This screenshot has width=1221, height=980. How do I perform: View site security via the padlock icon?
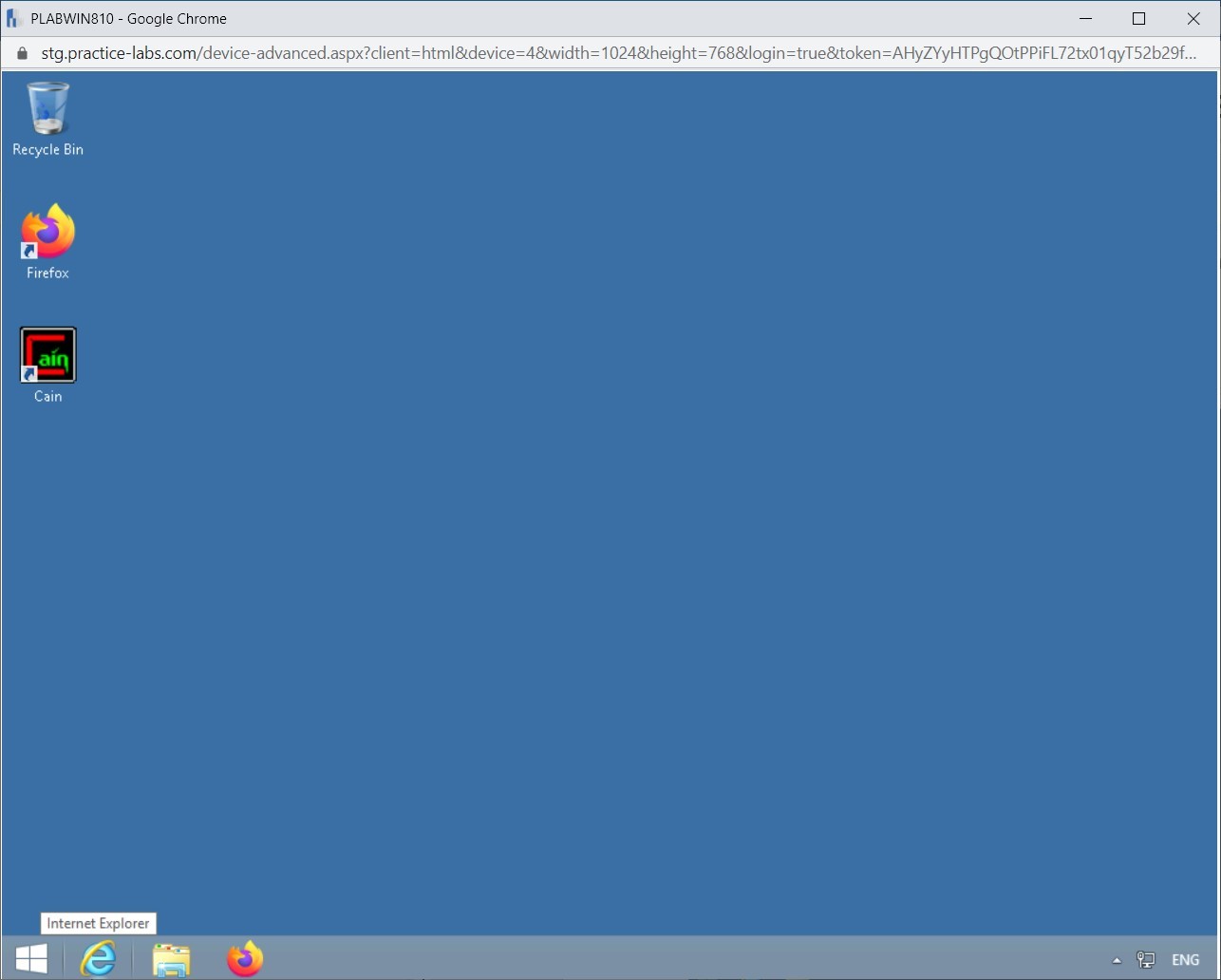tap(21, 53)
